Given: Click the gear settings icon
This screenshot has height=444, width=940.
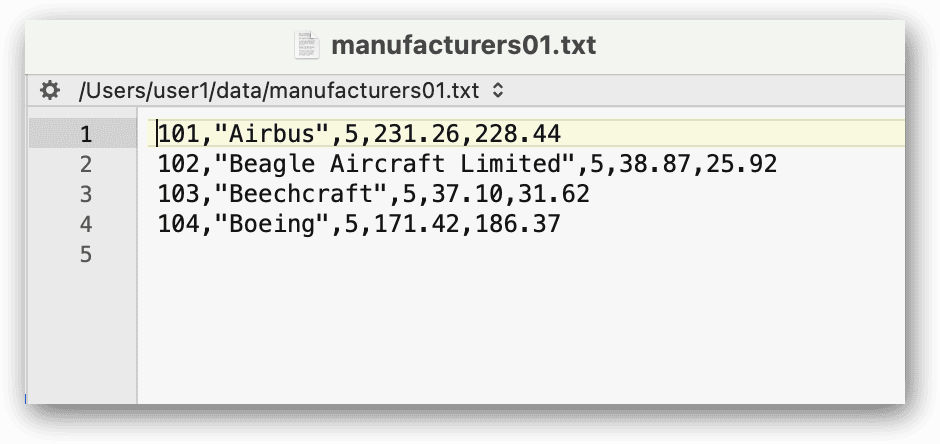Looking at the screenshot, I should click(50, 91).
